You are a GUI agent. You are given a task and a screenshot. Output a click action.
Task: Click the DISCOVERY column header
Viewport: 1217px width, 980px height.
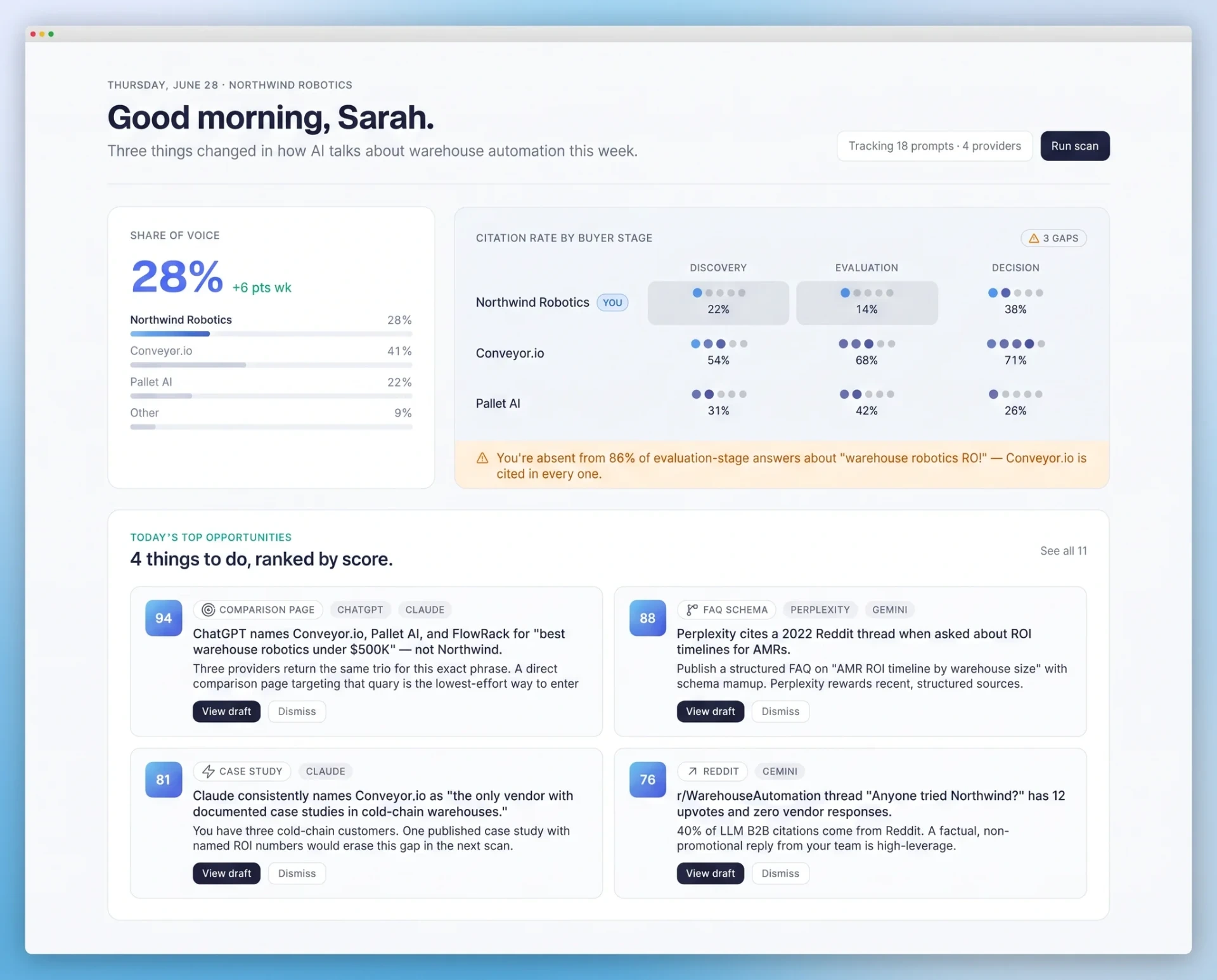pos(718,268)
